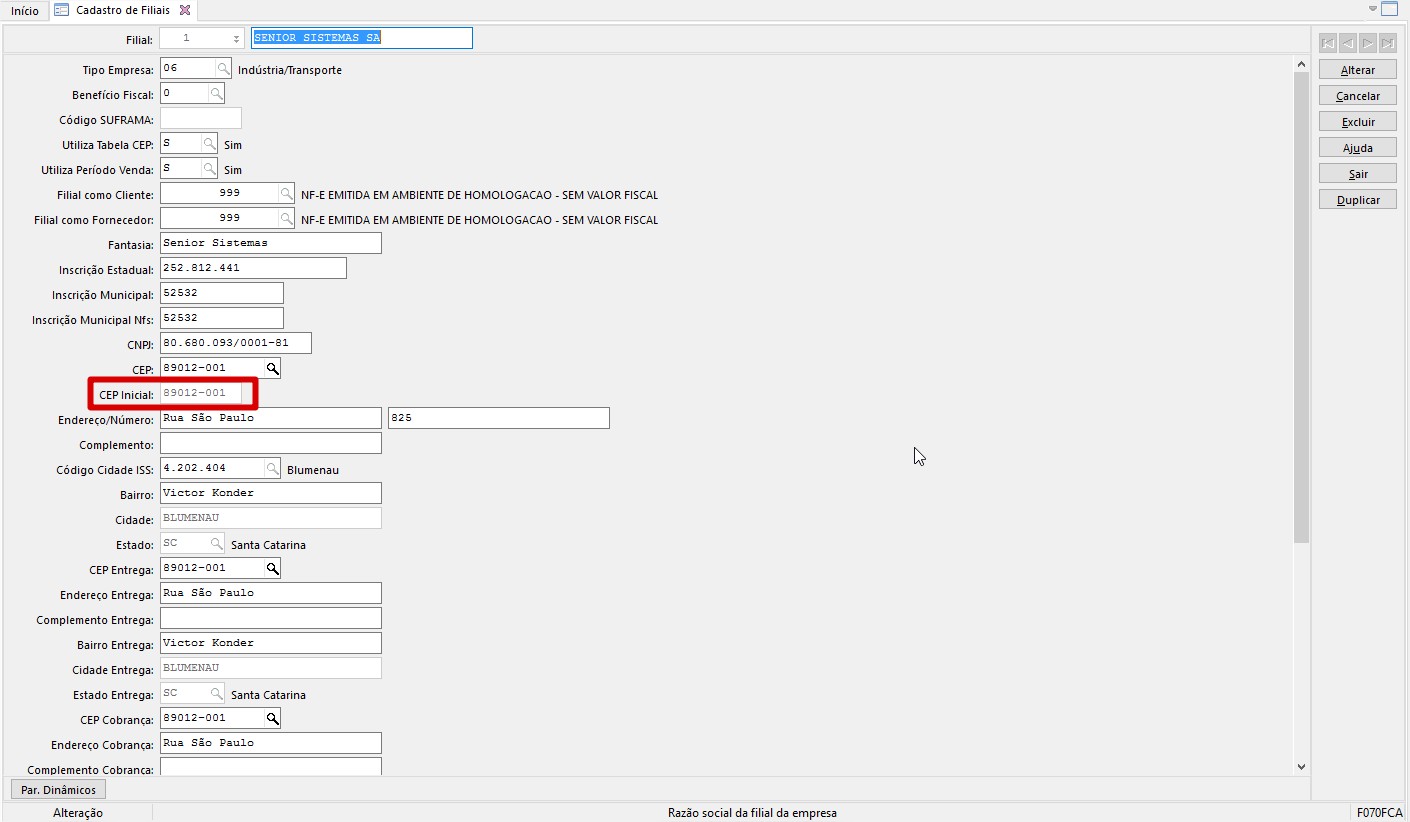Click the Duplicar button
The width and height of the screenshot is (1410, 822).
pyautogui.click(x=1357, y=200)
